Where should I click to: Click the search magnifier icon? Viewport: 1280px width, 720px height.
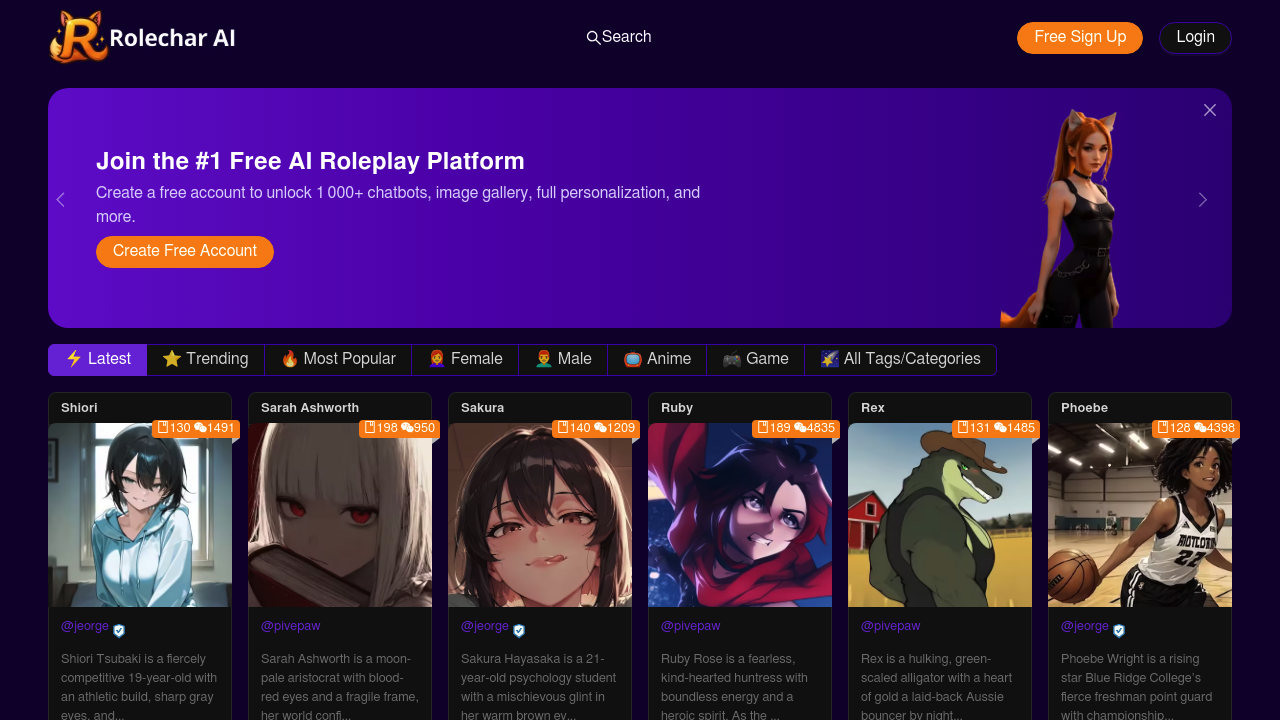click(x=593, y=38)
